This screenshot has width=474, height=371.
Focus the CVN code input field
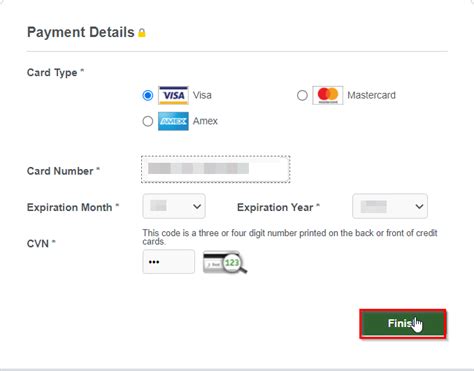coord(169,262)
